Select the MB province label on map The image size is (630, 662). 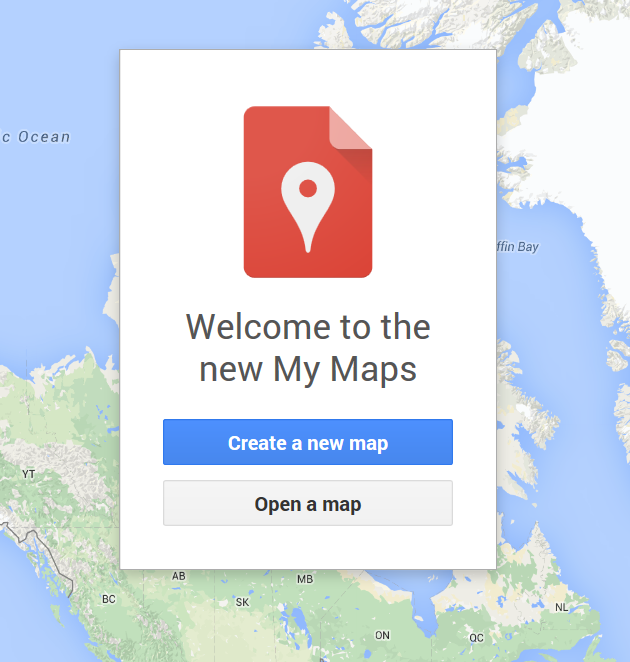[305, 579]
